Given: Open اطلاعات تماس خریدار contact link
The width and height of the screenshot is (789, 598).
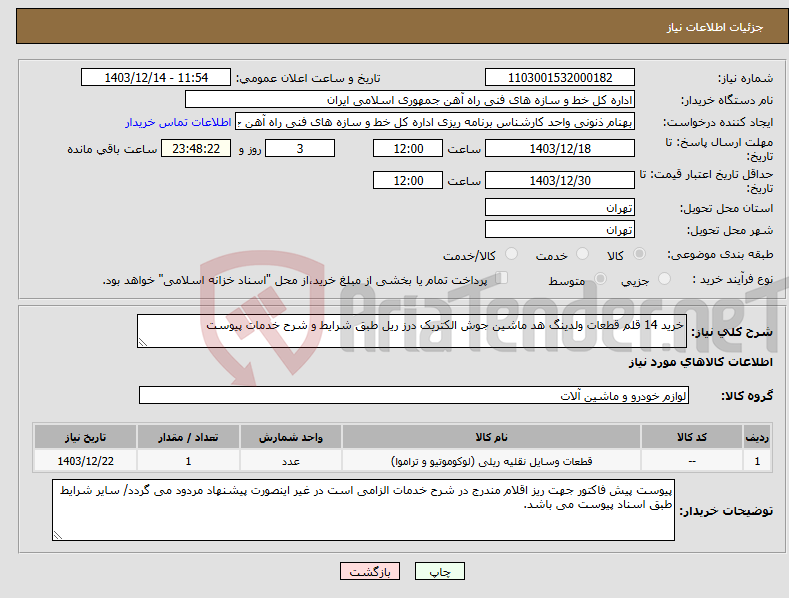Looking at the screenshot, I should [x=178, y=122].
